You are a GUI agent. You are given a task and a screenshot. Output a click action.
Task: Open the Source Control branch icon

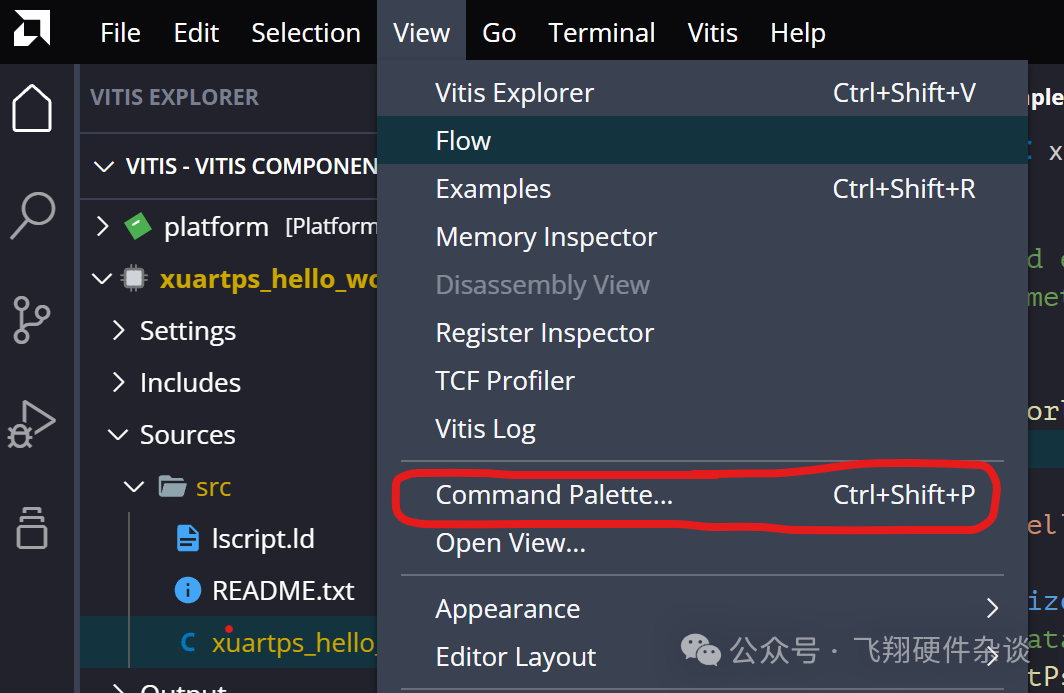point(31,320)
